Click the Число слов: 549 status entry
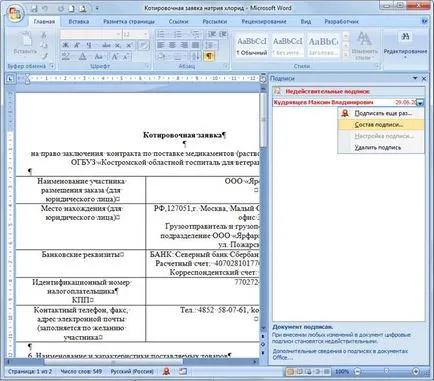 (81, 371)
